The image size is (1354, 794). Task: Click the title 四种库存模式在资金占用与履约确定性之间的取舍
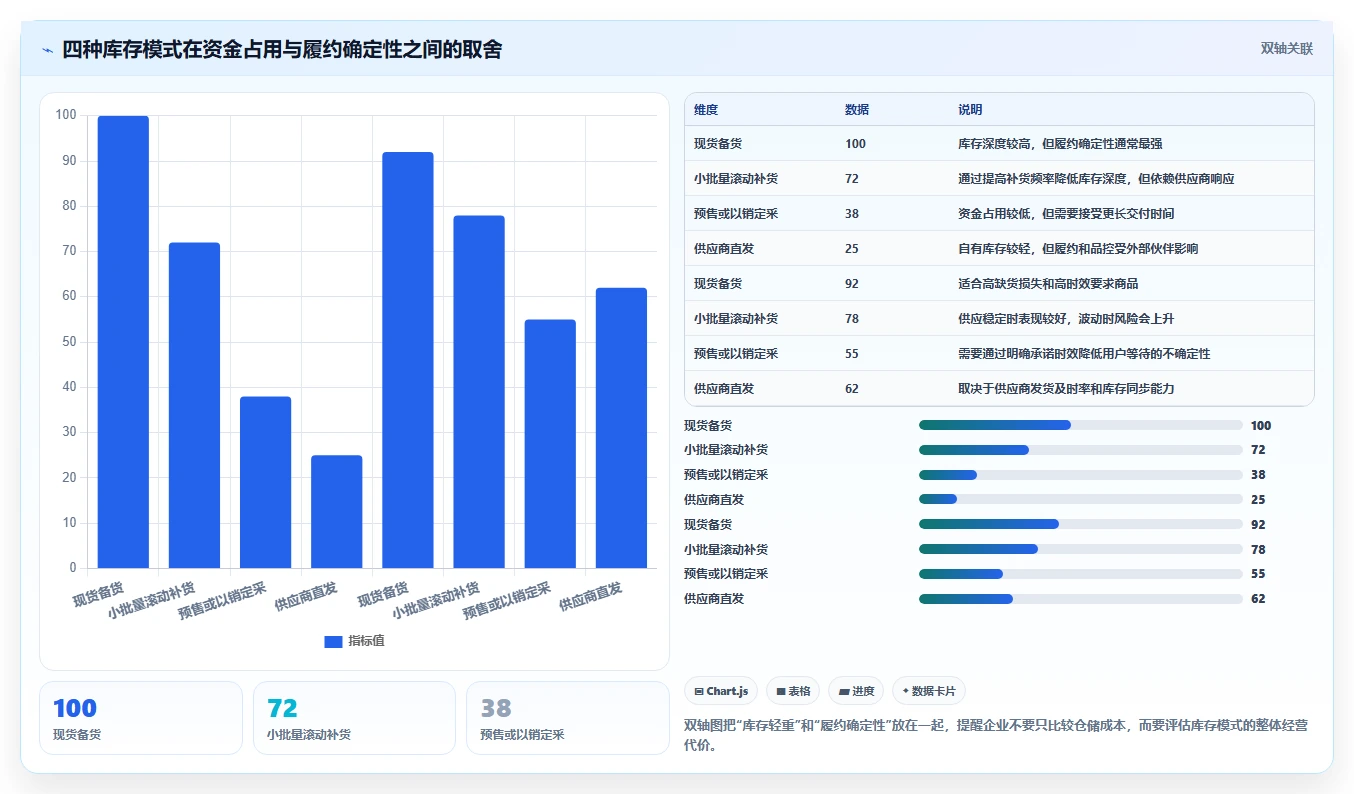tap(282, 49)
